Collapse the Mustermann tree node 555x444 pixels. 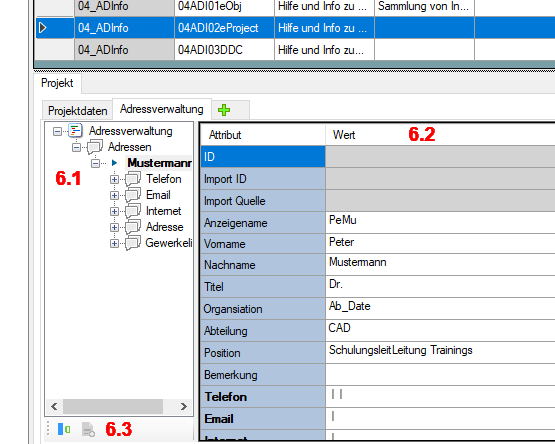(x=95, y=163)
